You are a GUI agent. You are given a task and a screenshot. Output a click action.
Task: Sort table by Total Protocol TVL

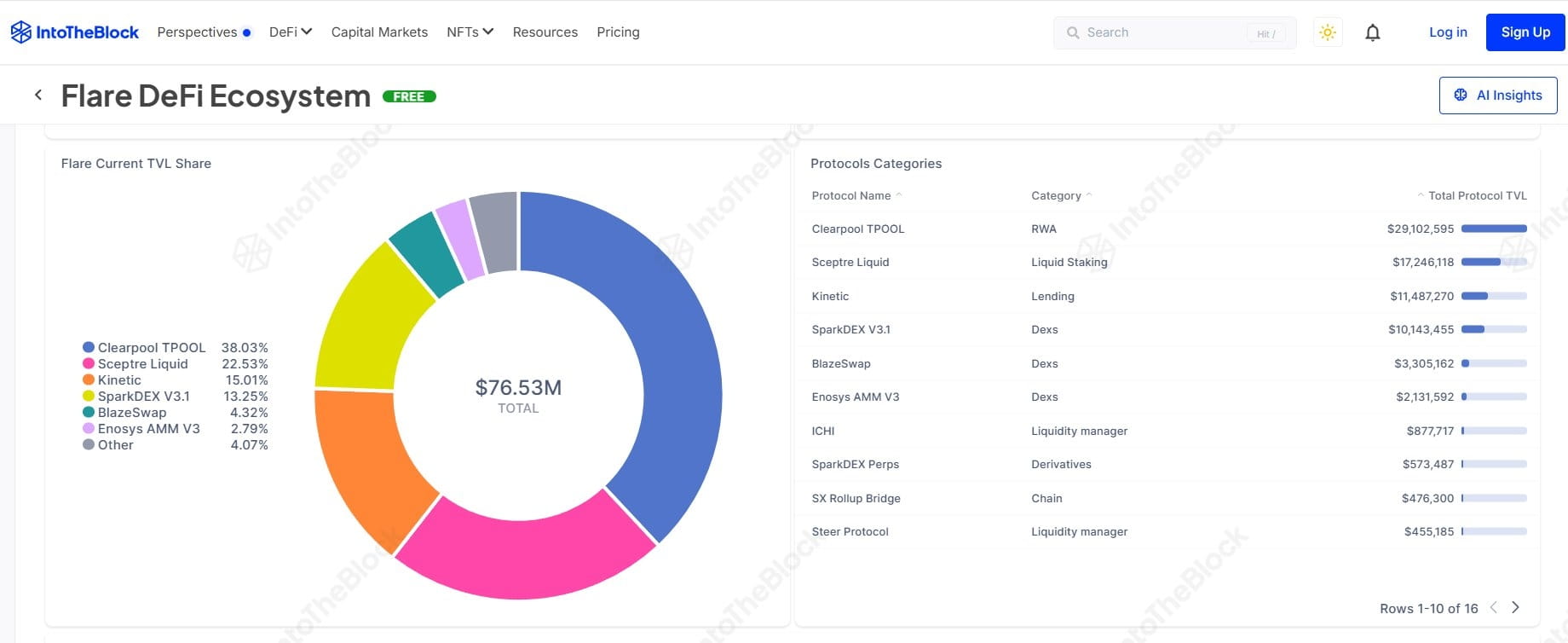click(1476, 195)
